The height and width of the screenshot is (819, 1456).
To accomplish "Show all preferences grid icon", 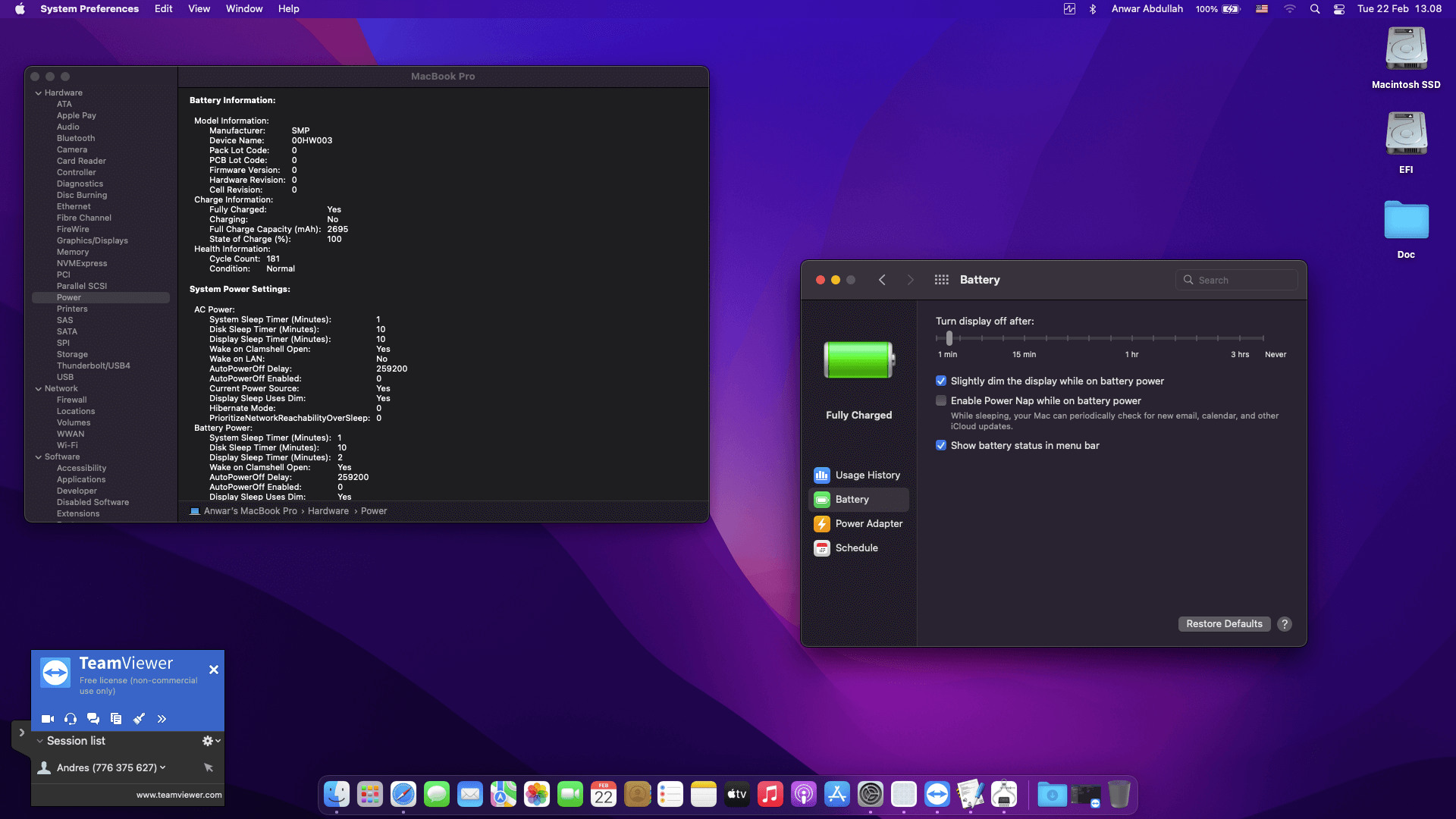I will 941,280.
